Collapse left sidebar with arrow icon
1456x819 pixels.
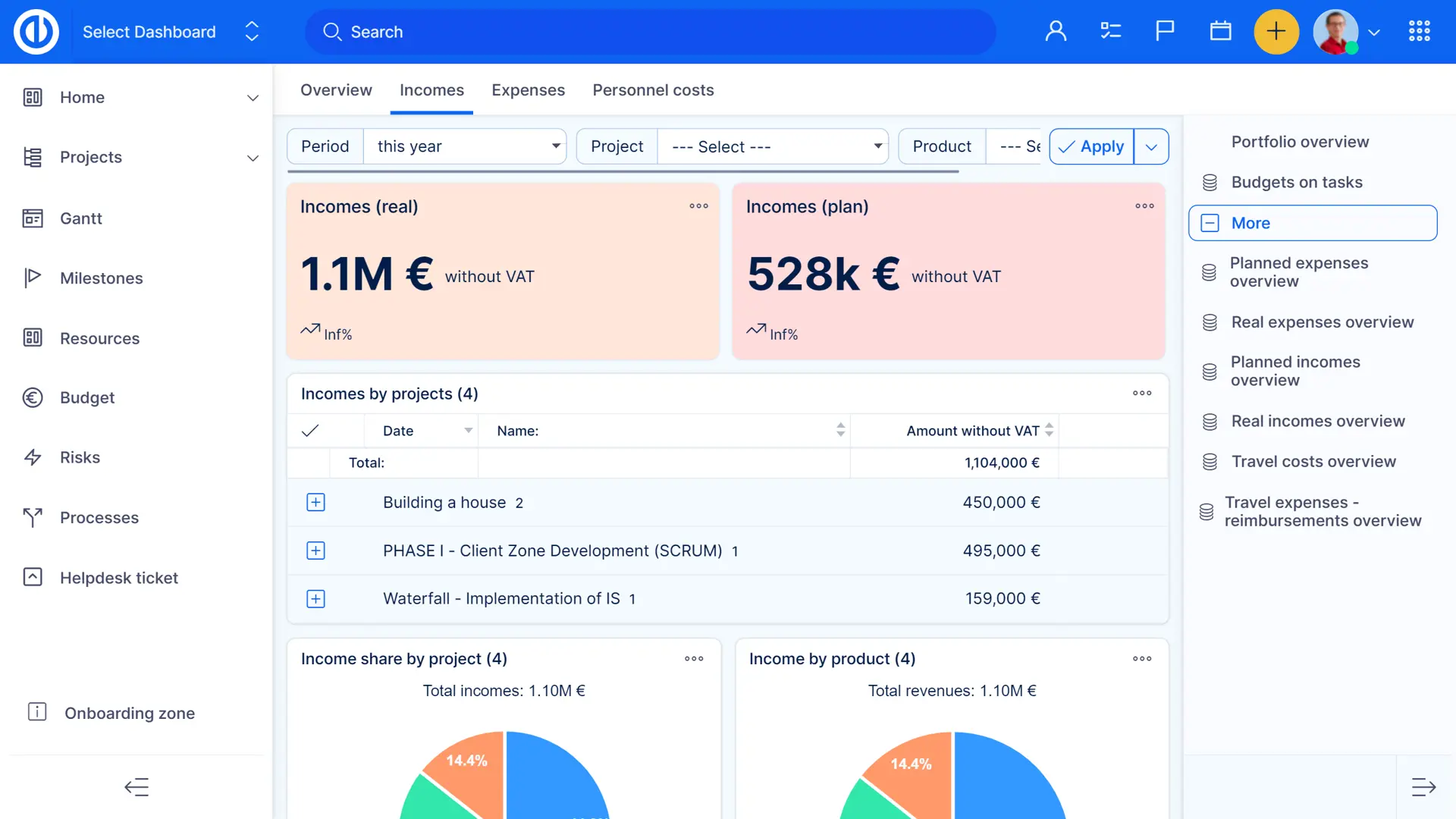[x=136, y=787]
